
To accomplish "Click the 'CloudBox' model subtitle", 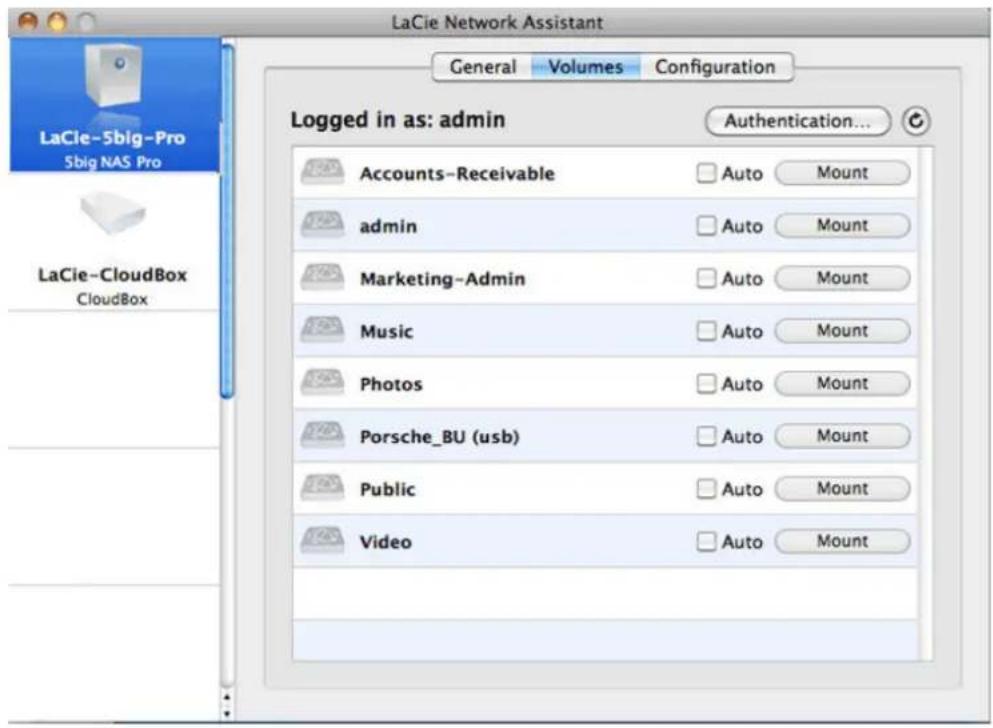I will (x=112, y=299).
